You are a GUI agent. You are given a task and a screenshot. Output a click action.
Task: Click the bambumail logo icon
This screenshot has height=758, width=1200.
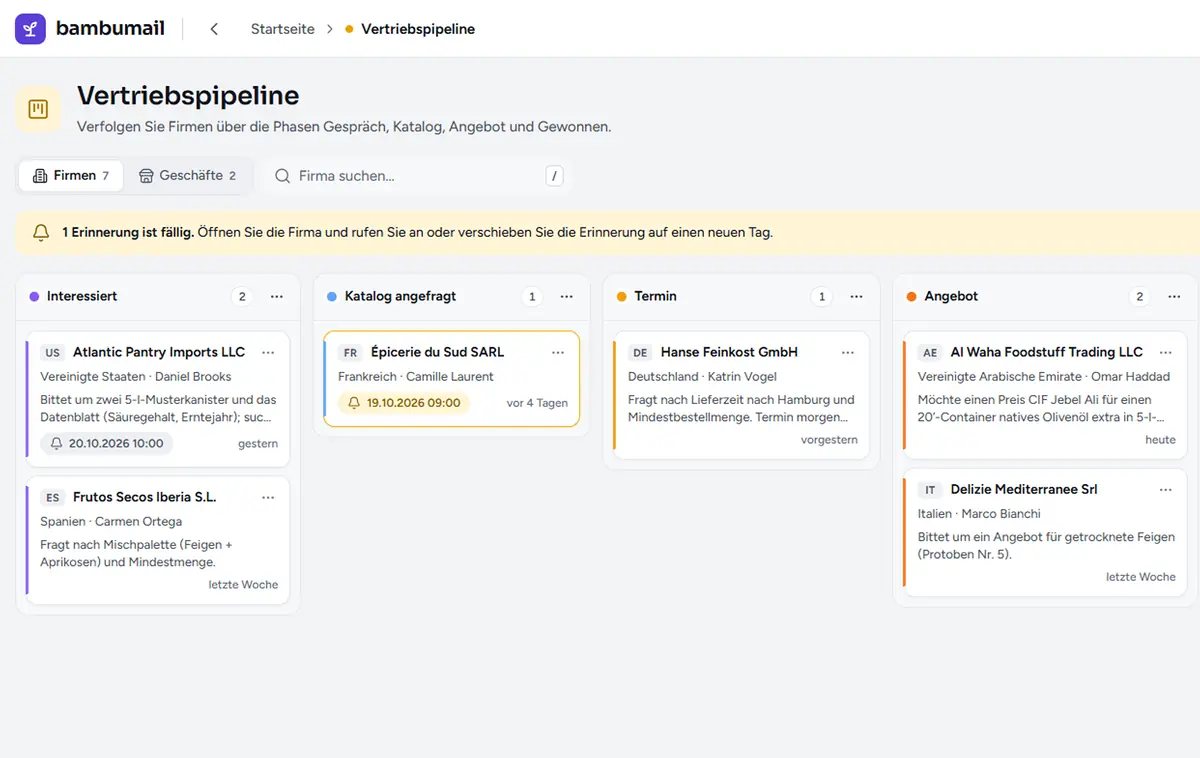coord(30,29)
